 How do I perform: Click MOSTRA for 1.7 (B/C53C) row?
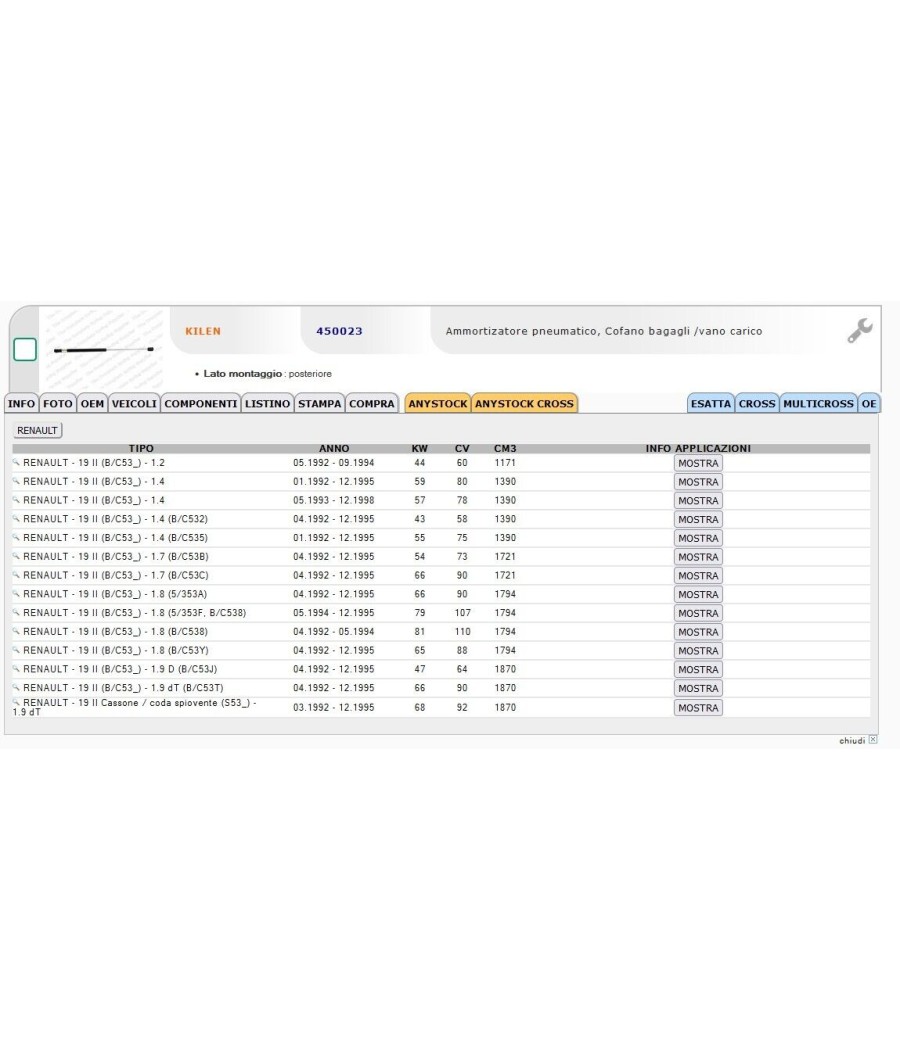tap(698, 576)
